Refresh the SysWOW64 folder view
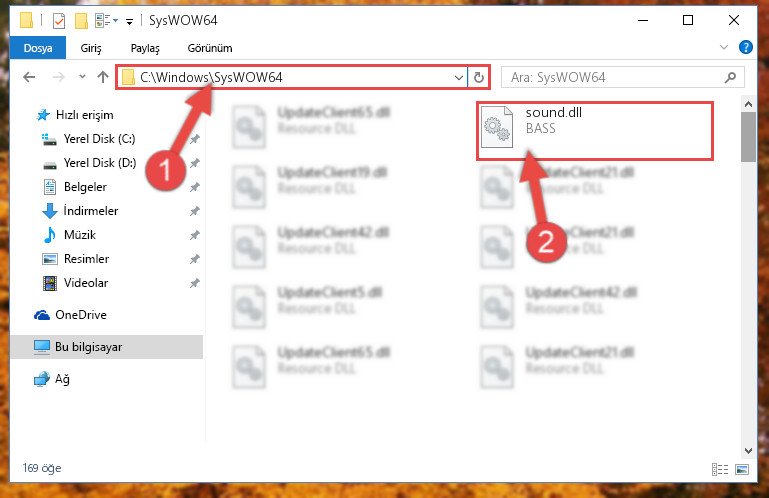 479,78
